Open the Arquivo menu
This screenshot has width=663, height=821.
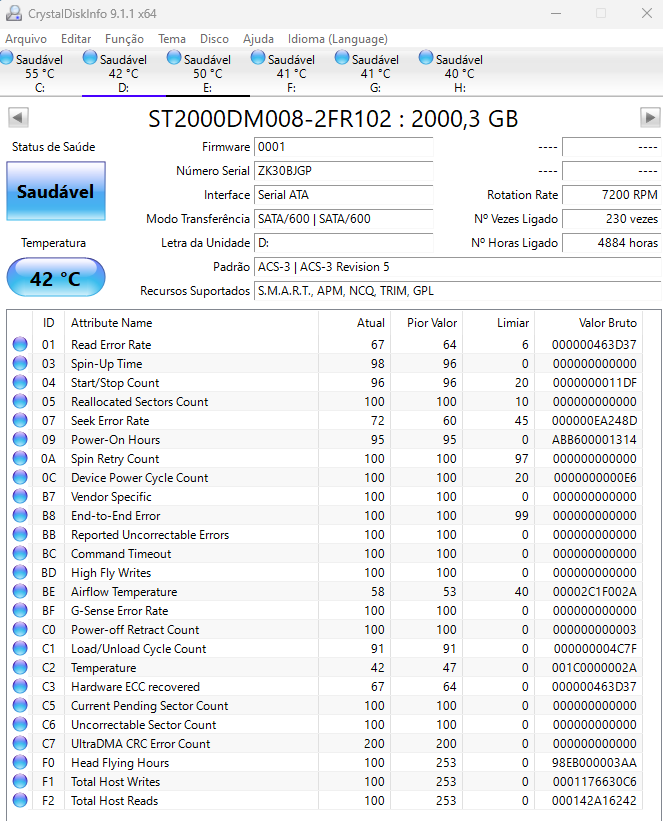pyautogui.click(x=26, y=39)
